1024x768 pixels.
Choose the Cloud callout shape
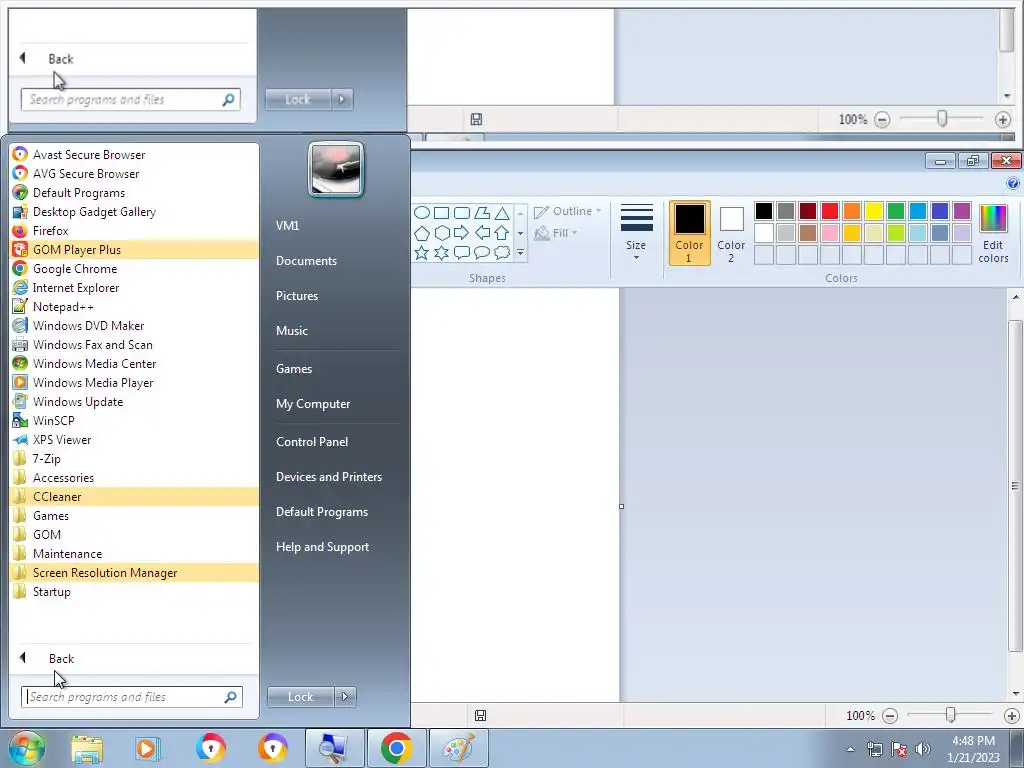pyautogui.click(x=502, y=253)
